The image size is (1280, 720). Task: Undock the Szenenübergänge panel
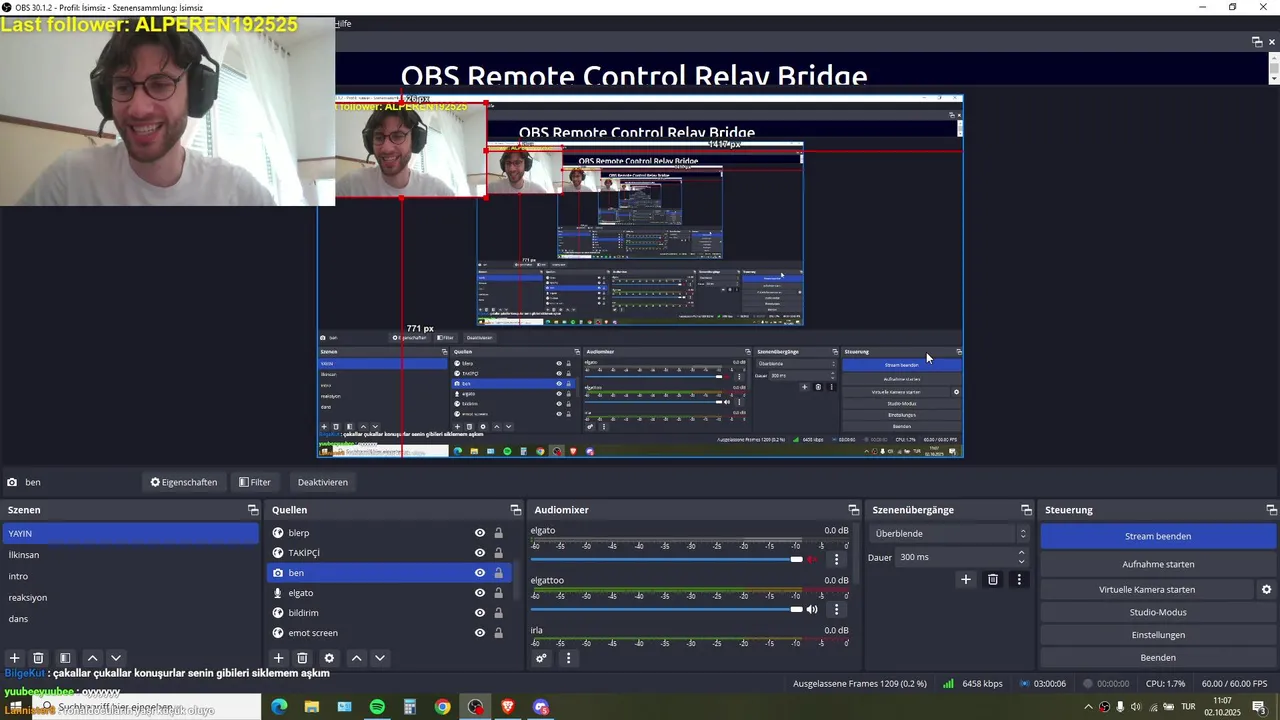(x=1026, y=510)
